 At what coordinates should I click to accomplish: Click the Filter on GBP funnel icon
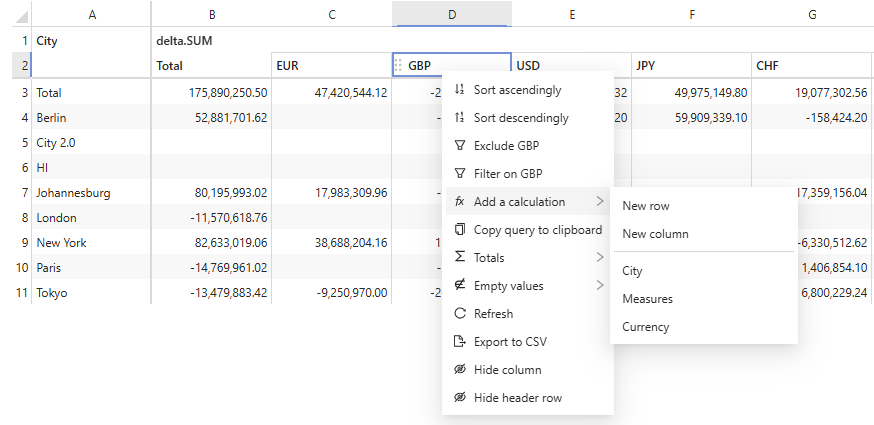459,173
